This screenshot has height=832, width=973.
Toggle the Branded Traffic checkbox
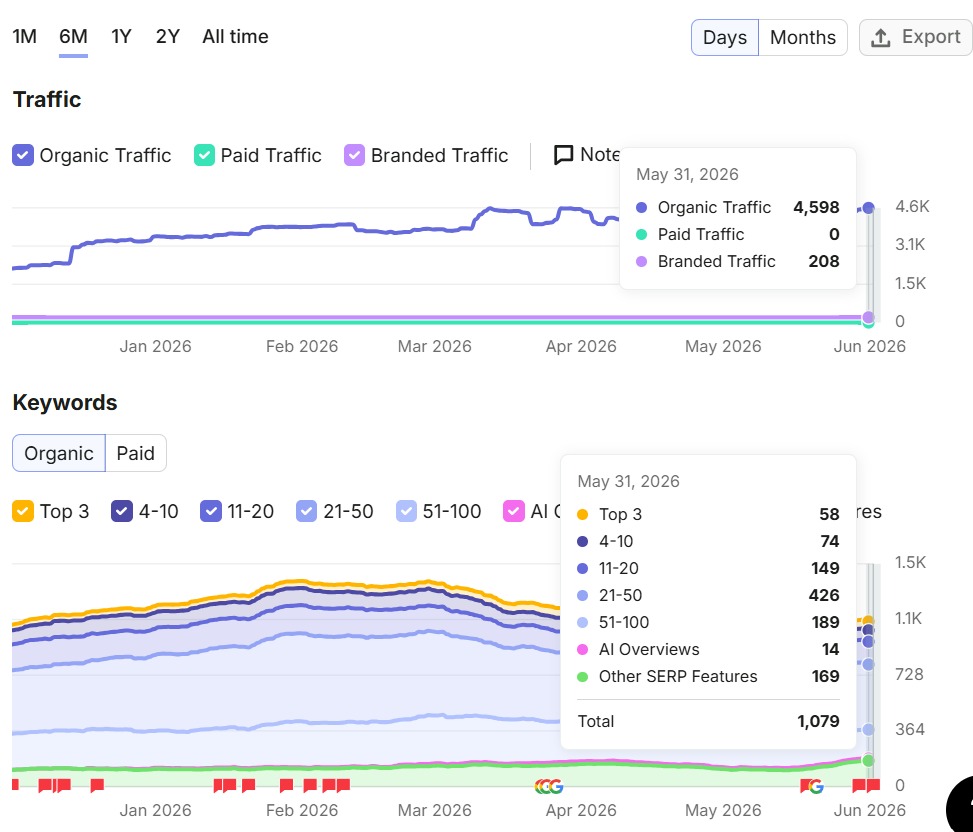(x=354, y=155)
